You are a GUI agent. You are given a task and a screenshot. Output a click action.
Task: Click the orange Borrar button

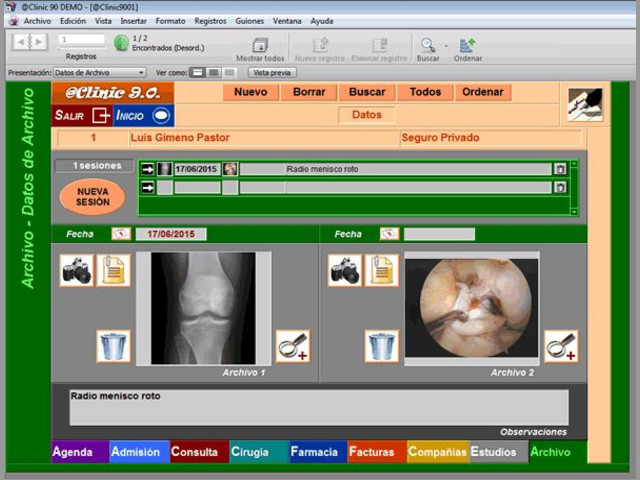(309, 92)
